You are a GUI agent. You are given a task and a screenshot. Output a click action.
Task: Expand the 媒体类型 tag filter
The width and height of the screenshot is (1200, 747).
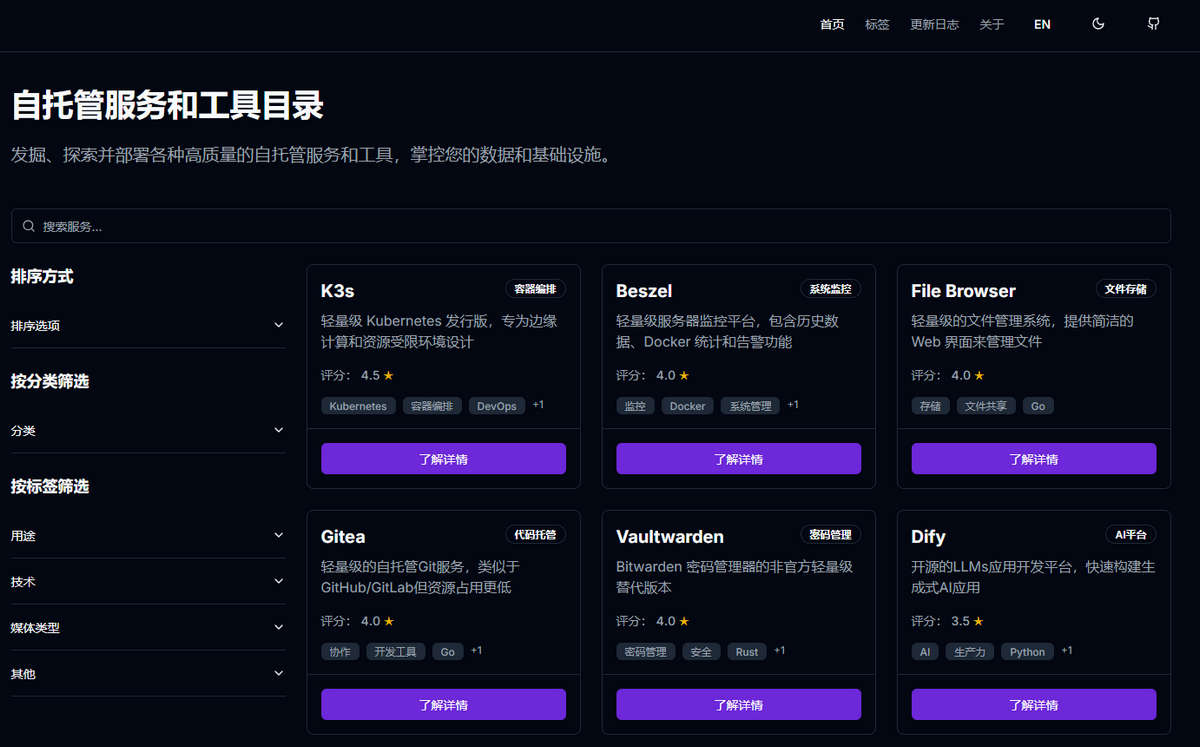[148, 627]
